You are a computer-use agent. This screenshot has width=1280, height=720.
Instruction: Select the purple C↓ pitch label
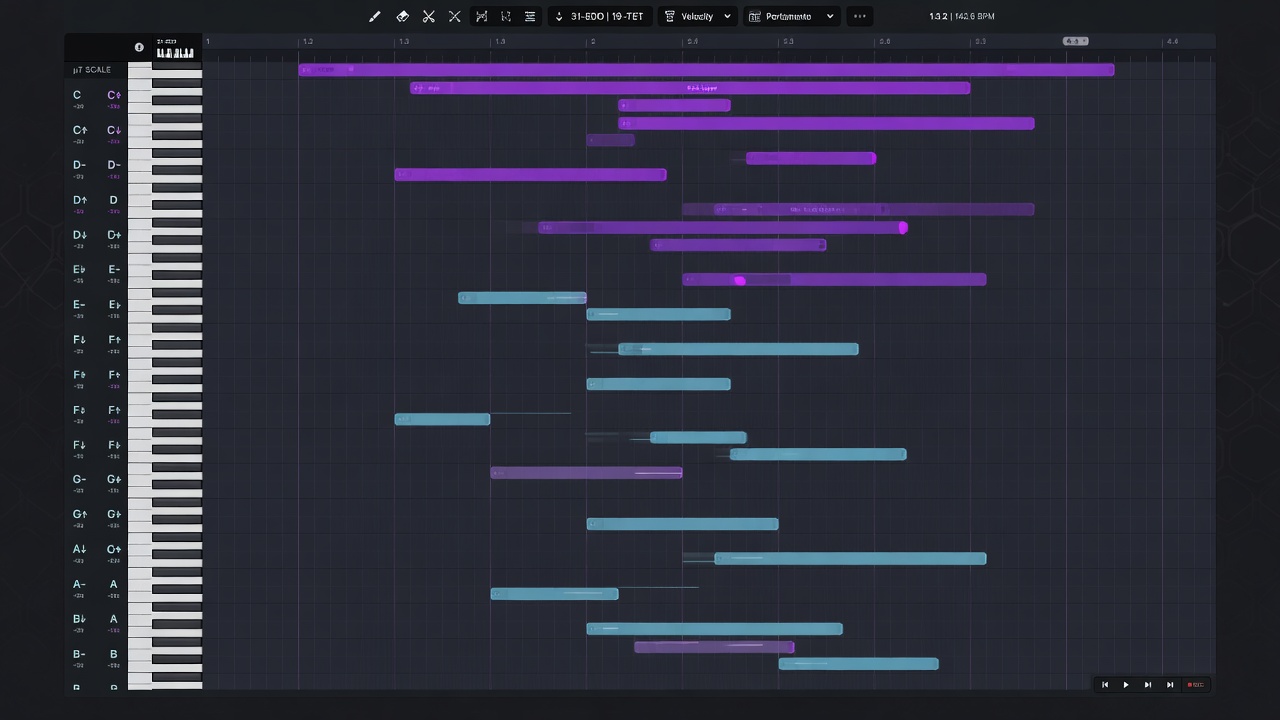[114, 130]
